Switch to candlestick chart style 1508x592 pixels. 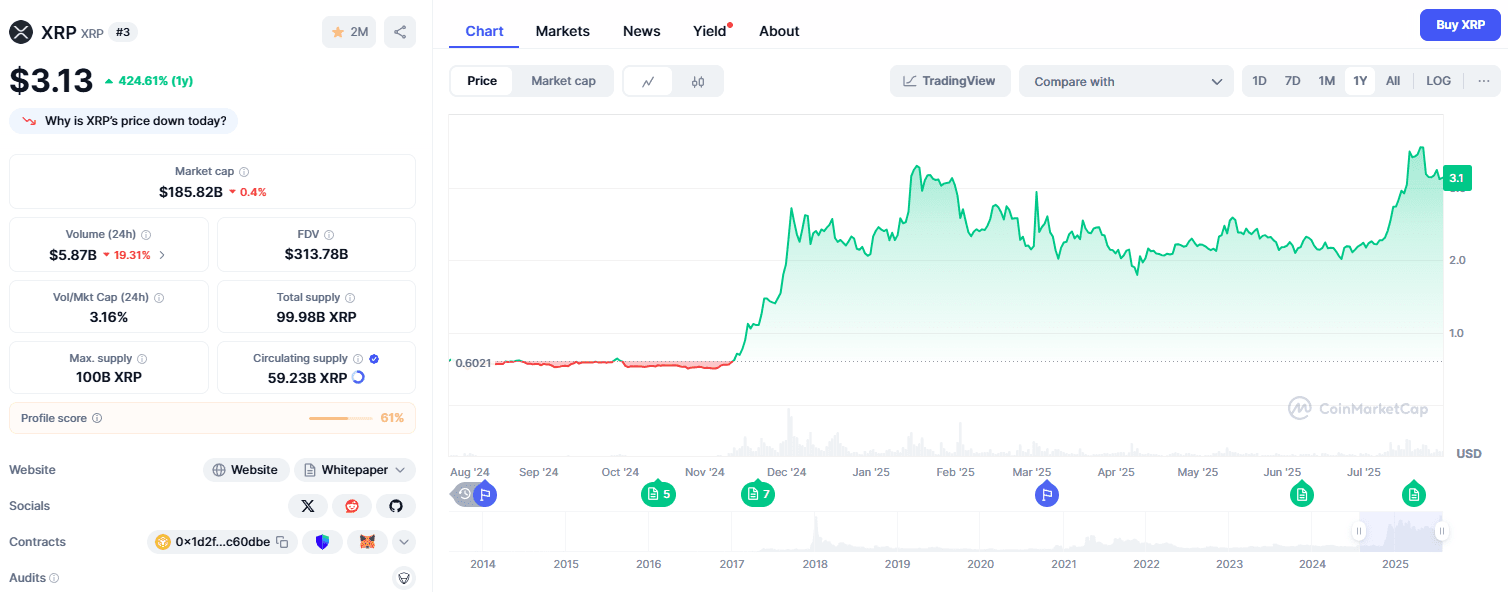pos(698,82)
